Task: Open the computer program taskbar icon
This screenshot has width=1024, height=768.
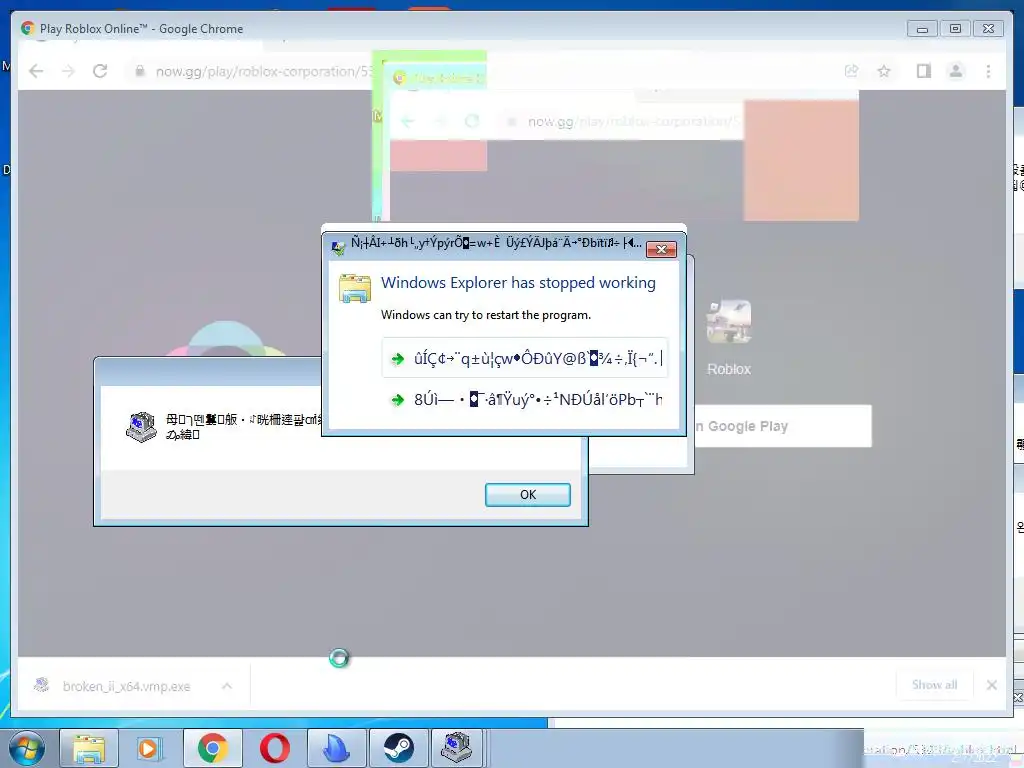Action: pos(456,748)
